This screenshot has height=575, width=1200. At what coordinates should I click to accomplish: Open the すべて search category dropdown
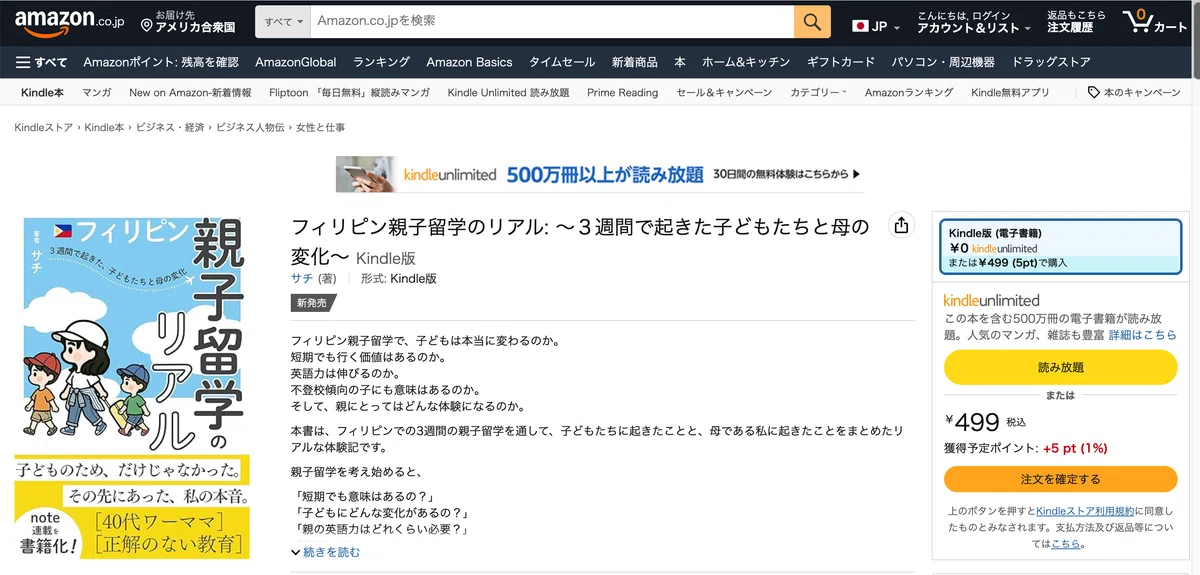284,22
